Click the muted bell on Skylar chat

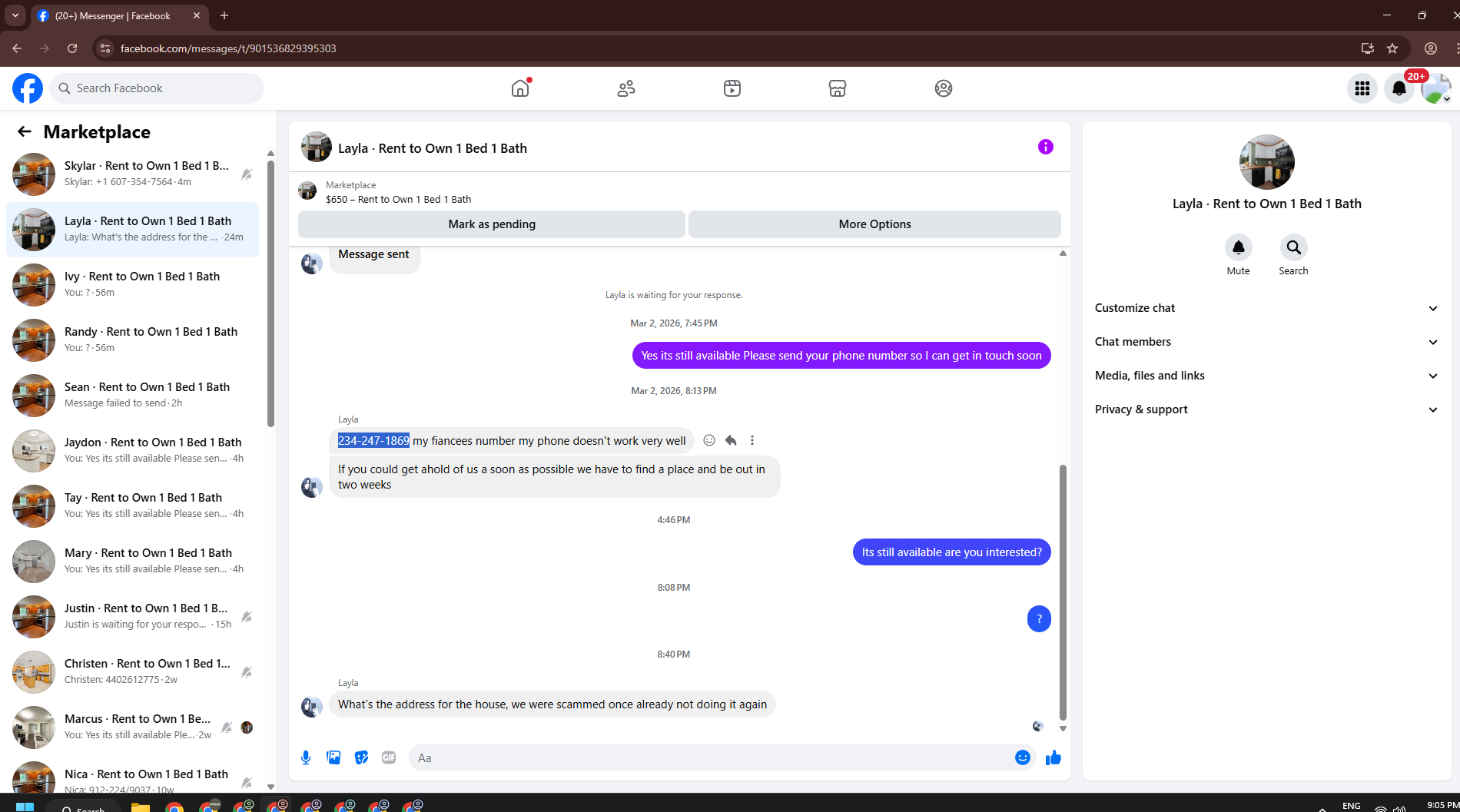247,174
